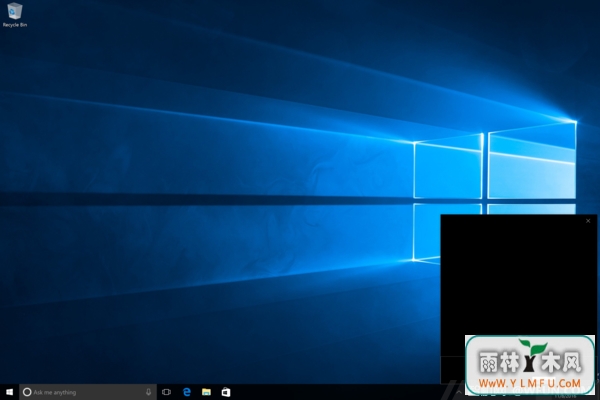Open File Explorer from the taskbar
The image size is (600, 400).
click(x=206, y=392)
